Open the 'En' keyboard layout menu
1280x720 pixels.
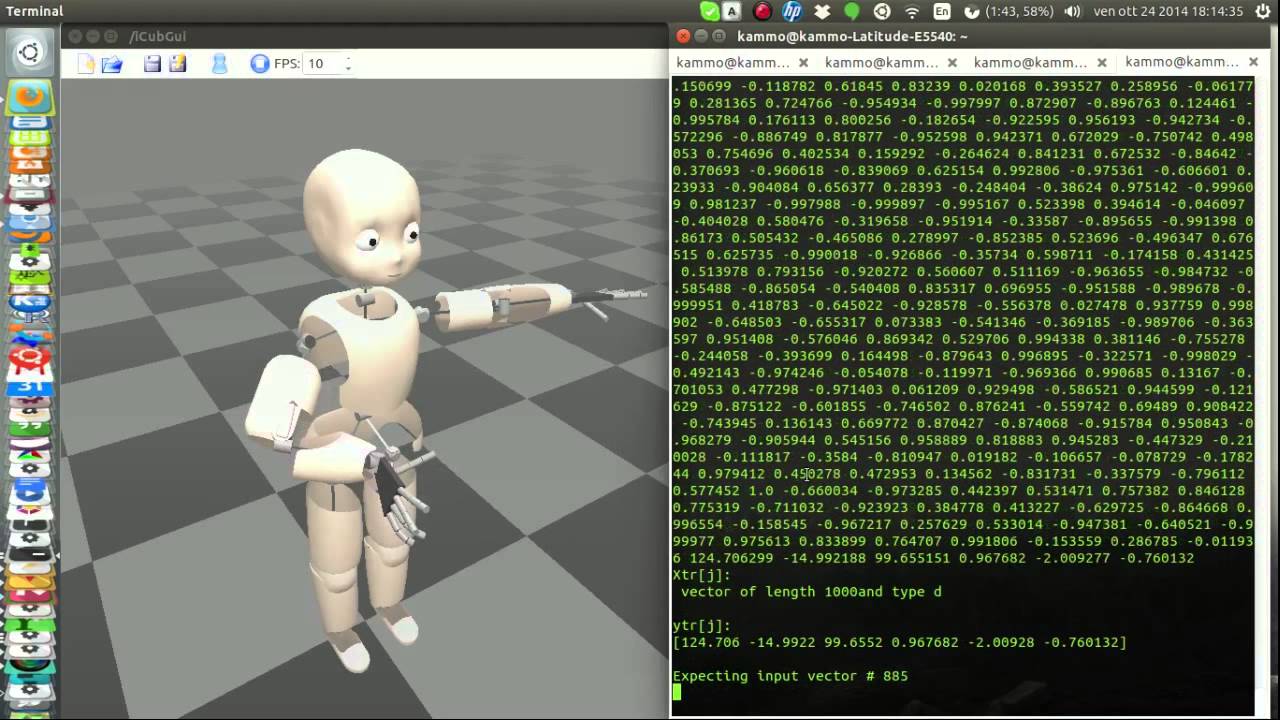pyautogui.click(x=942, y=11)
